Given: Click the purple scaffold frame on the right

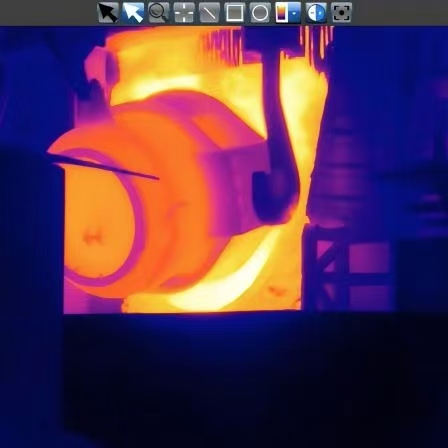Looking at the screenshot, I should click(x=347, y=267).
